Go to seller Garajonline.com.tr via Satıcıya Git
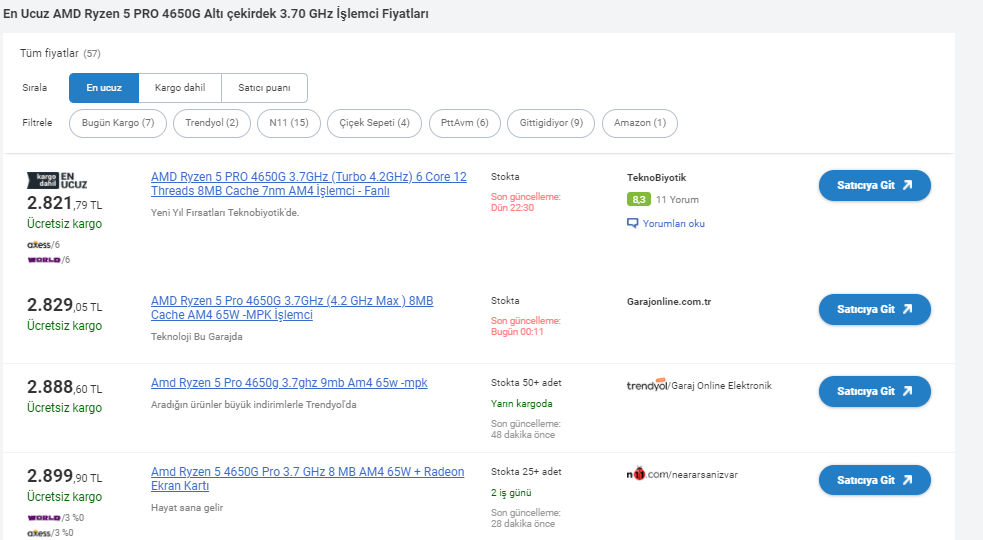This screenshot has height=540, width=983. click(875, 309)
